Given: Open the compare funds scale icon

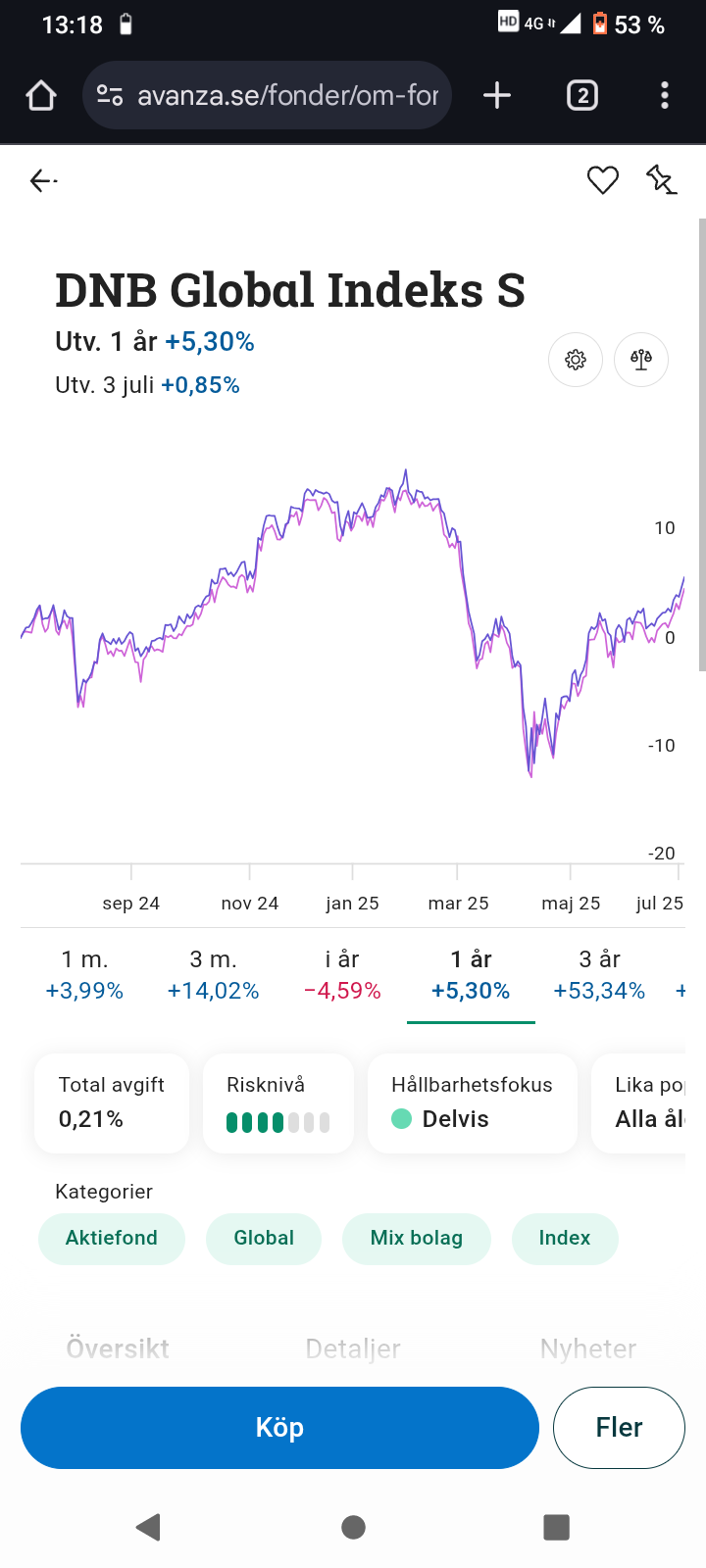Looking at the screenshot, I should click(x=641, y=360).
